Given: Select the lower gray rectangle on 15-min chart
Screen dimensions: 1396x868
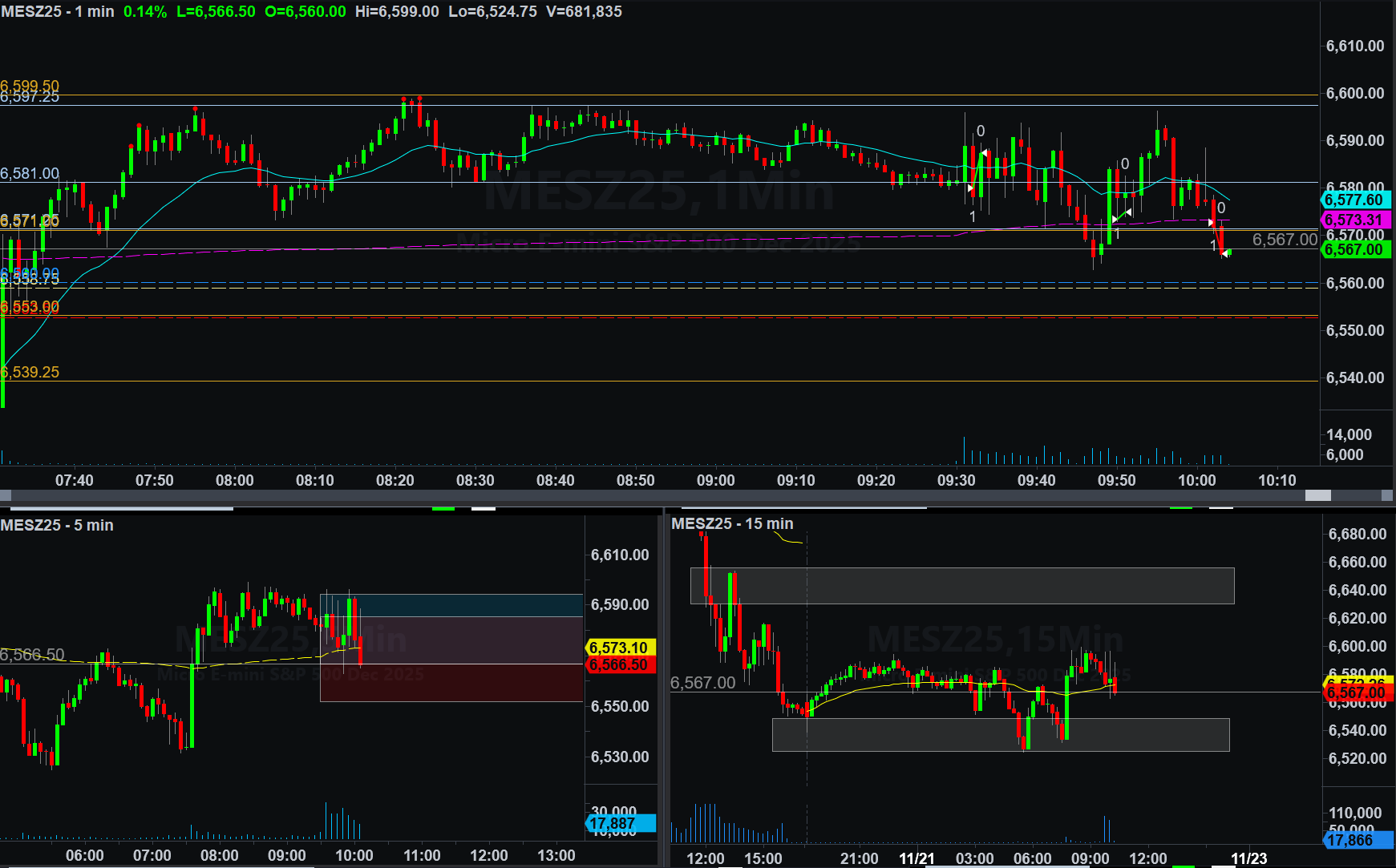Looking at the screenshot, I should (x=1000, y=734).
